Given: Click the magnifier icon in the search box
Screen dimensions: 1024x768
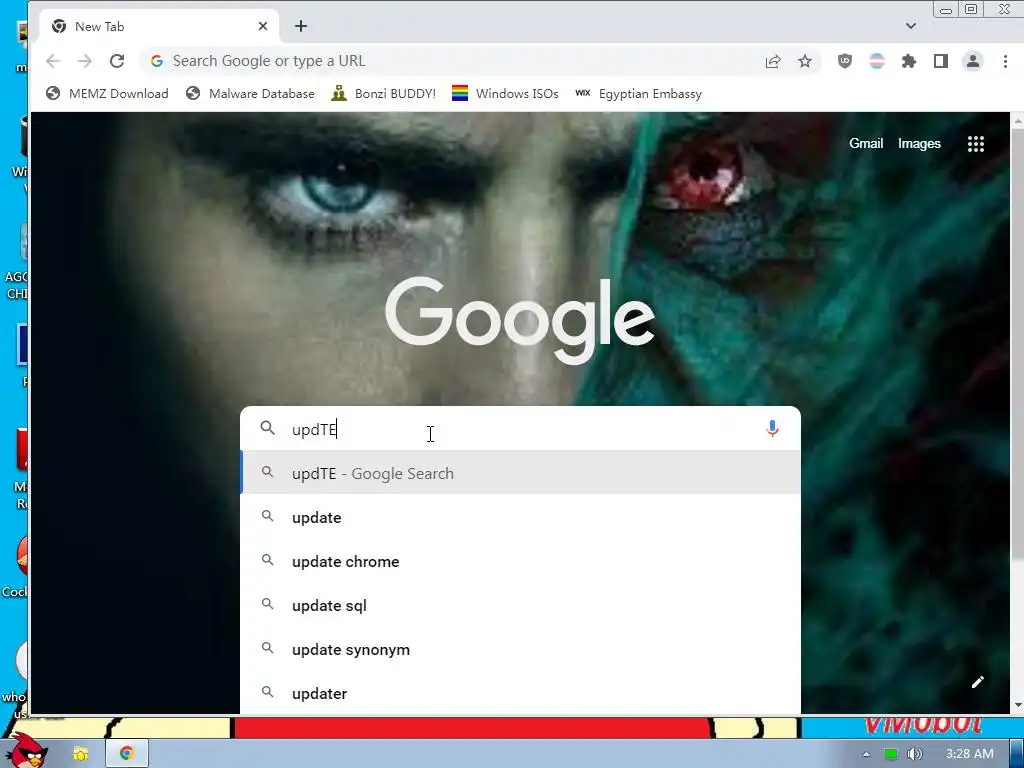Looking at the screenshot, I should [x=268, y=428].
